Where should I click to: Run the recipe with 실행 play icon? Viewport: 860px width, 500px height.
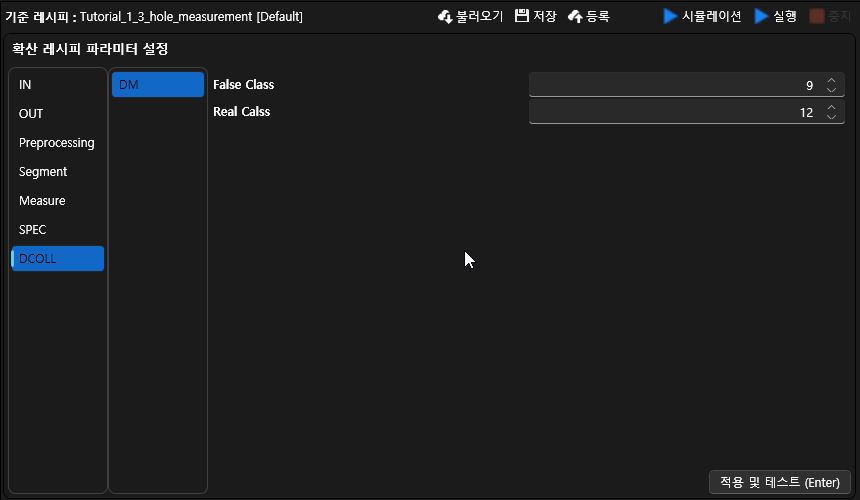(x=762, y=17)
